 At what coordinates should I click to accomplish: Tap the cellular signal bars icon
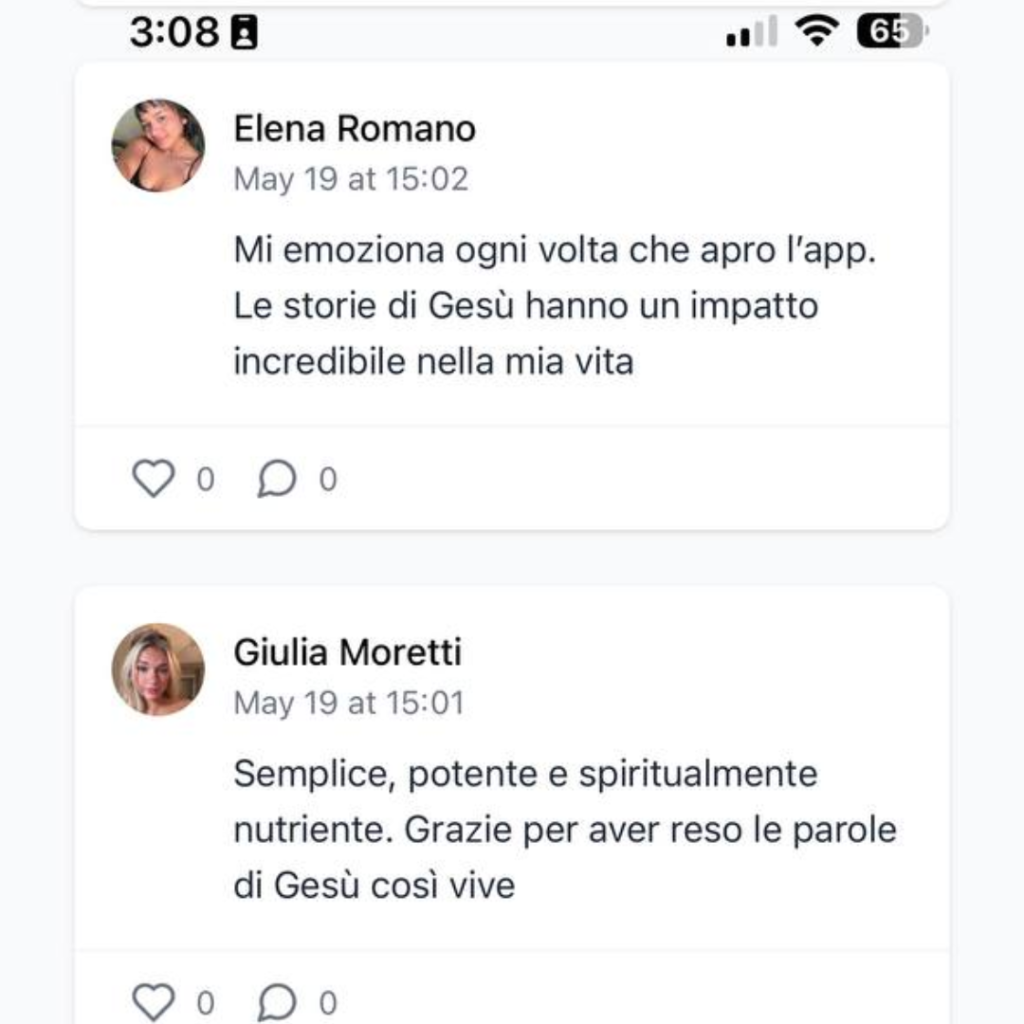[x=751, y=34]
